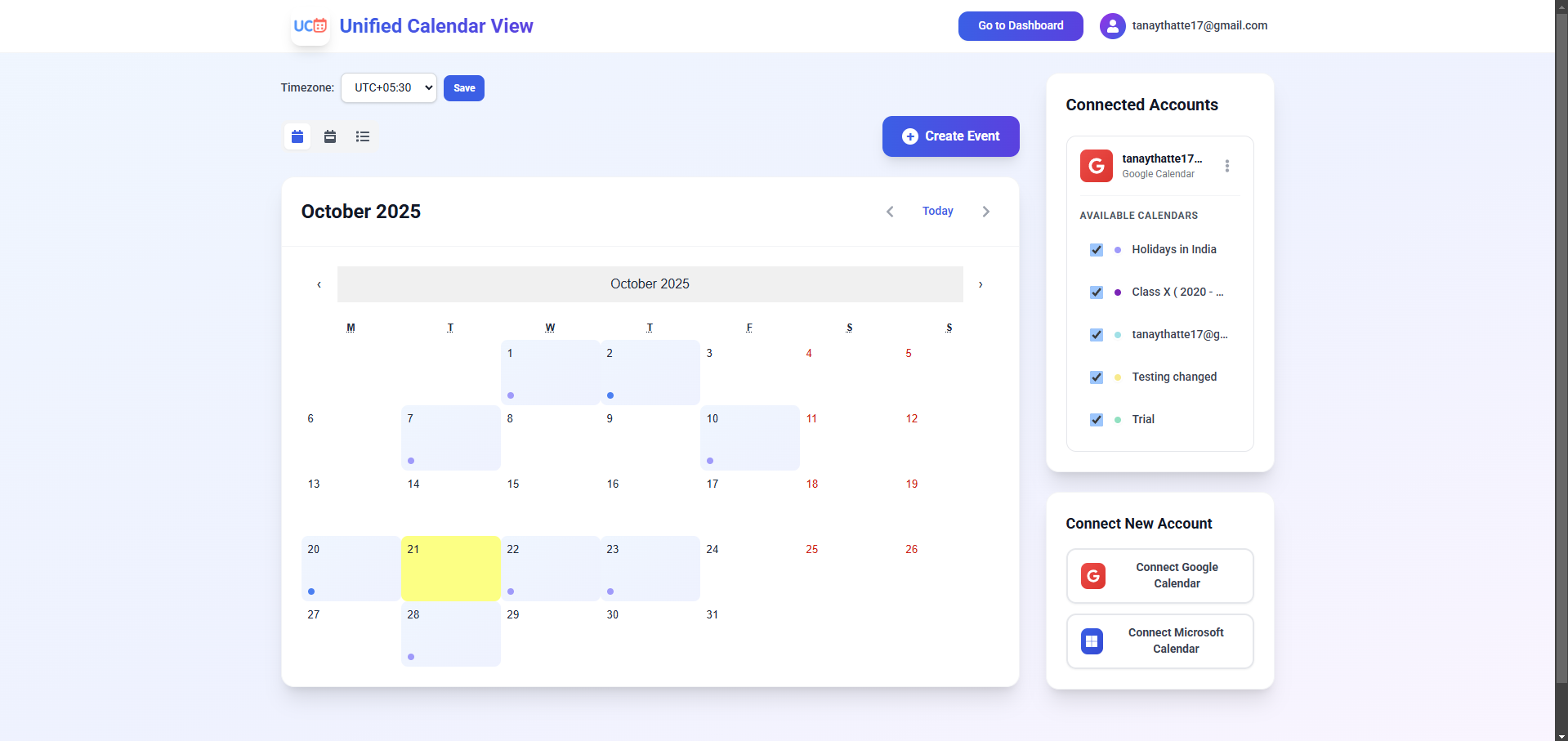The image size is (1568, 741).
Task: Uncheck the Trial calendar
Action: (1096, 420)
